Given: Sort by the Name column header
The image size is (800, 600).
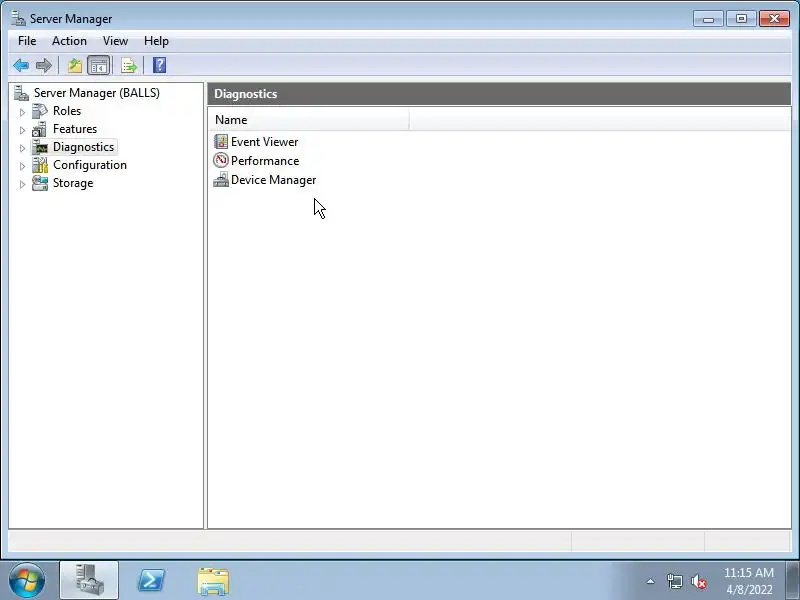Looking at the screenshot, I should click(308, 120).
